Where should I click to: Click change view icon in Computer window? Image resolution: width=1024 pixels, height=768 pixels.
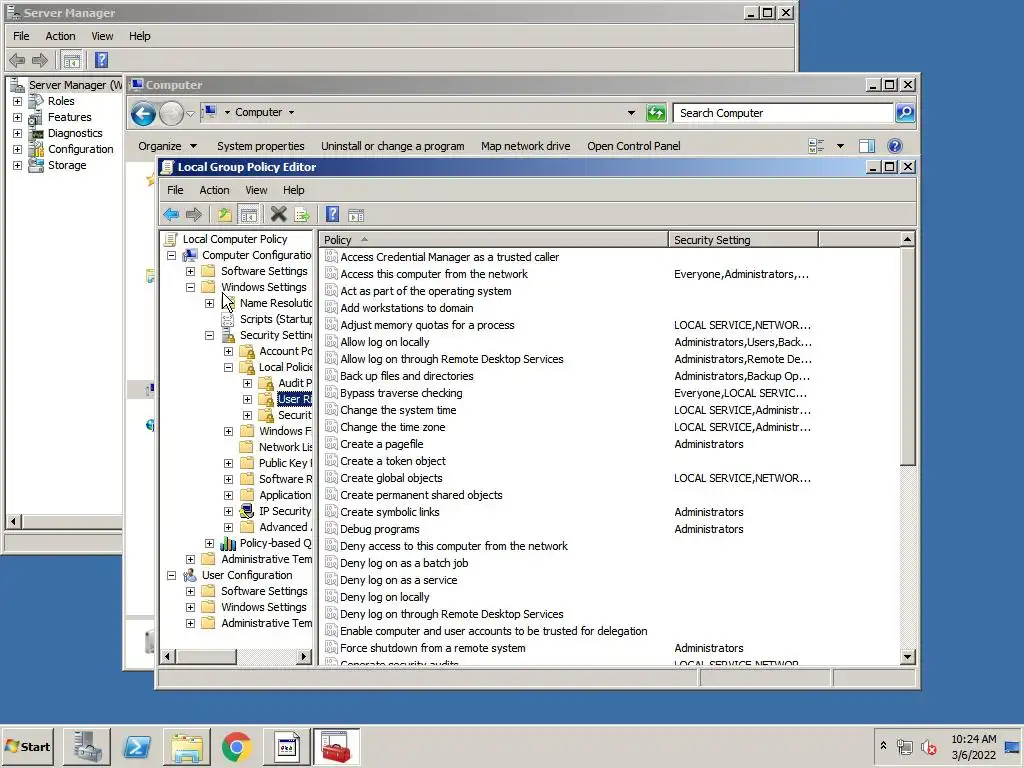coord(816,146)
